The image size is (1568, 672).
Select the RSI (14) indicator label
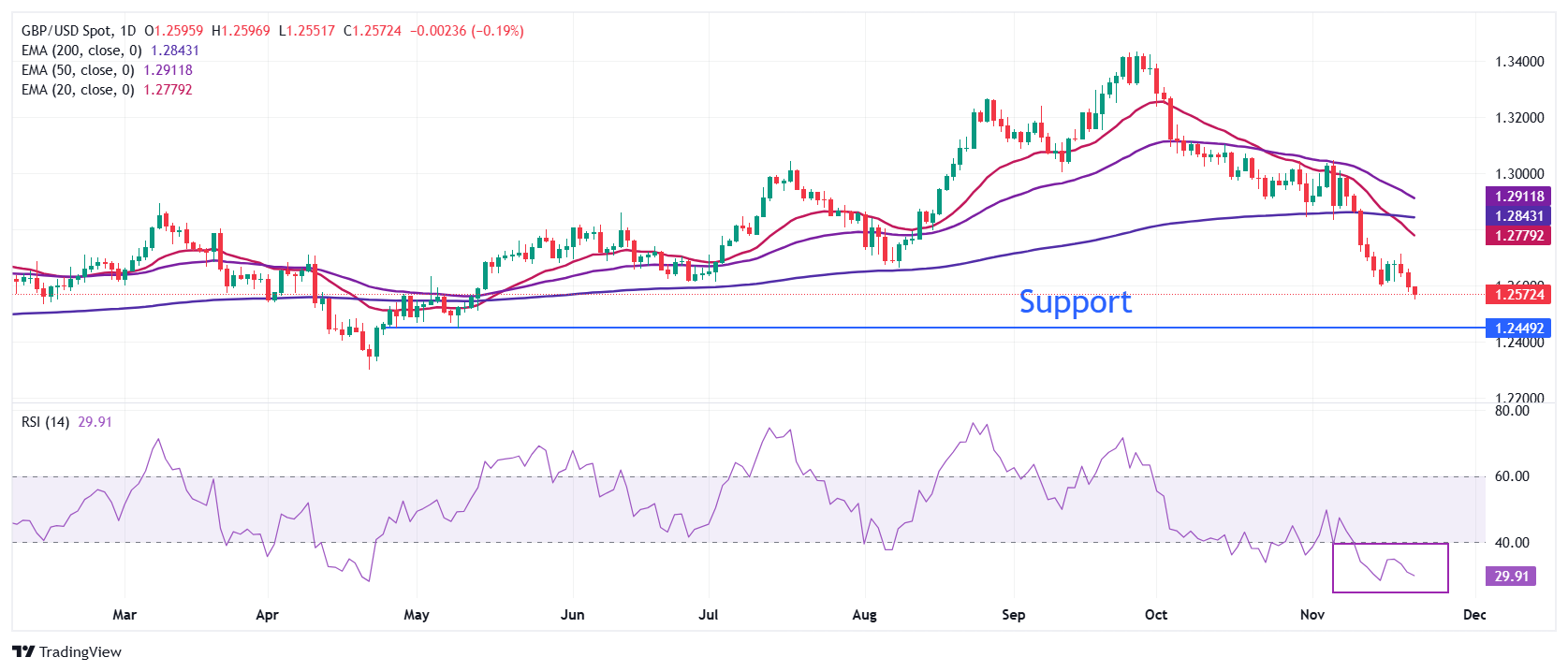(45, 422)
